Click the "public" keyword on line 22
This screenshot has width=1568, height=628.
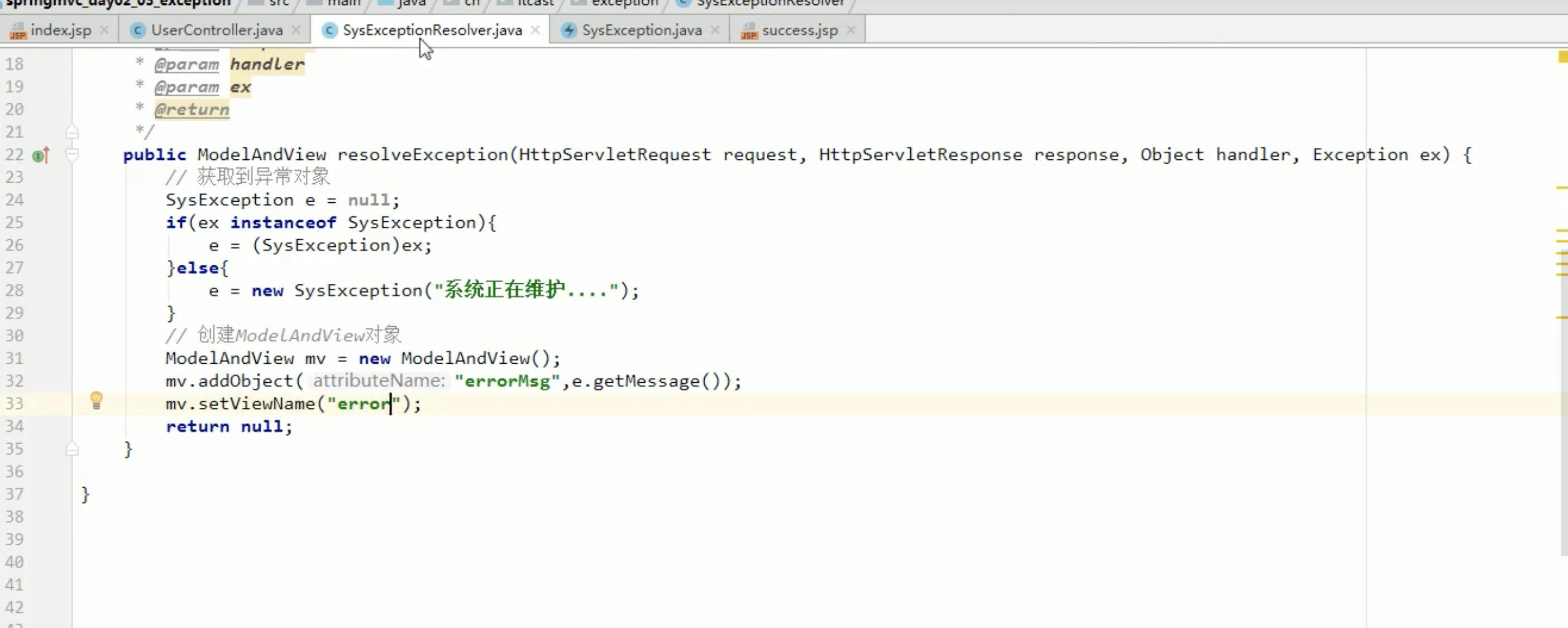[155, 155]
